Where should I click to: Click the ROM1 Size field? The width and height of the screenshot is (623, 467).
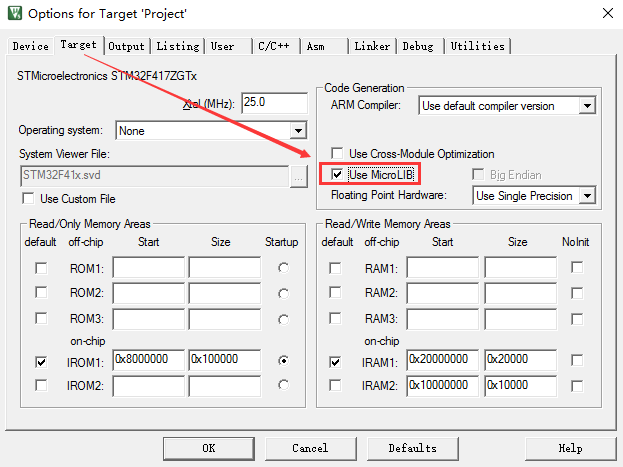coord(225,267)
